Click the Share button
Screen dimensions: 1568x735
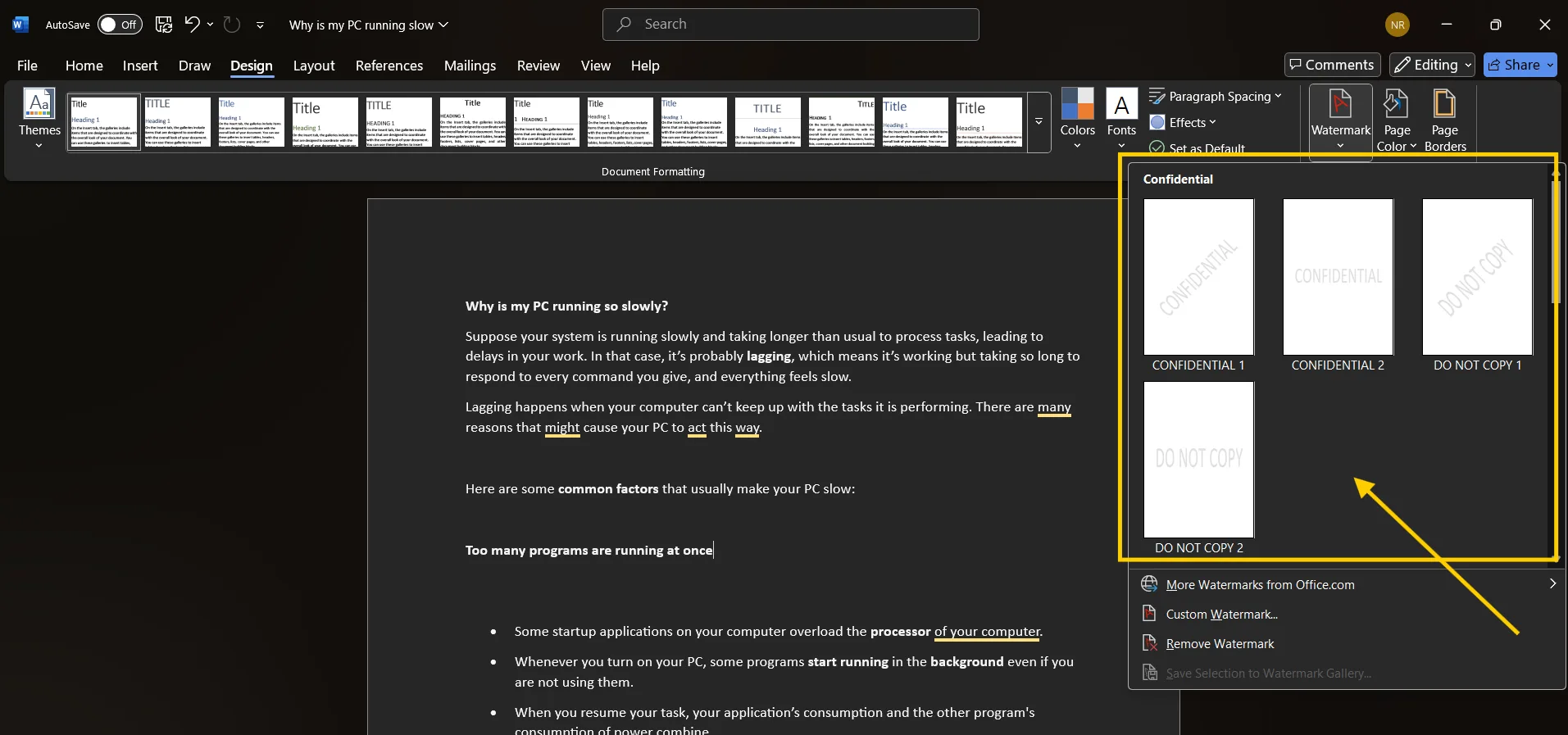point(1520,65)
